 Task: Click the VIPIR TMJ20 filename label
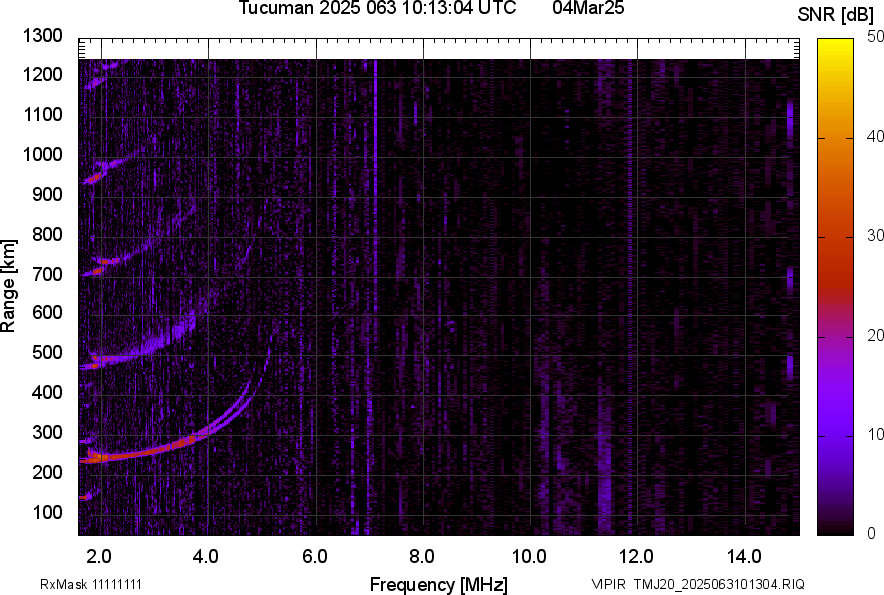coord(697,584)
